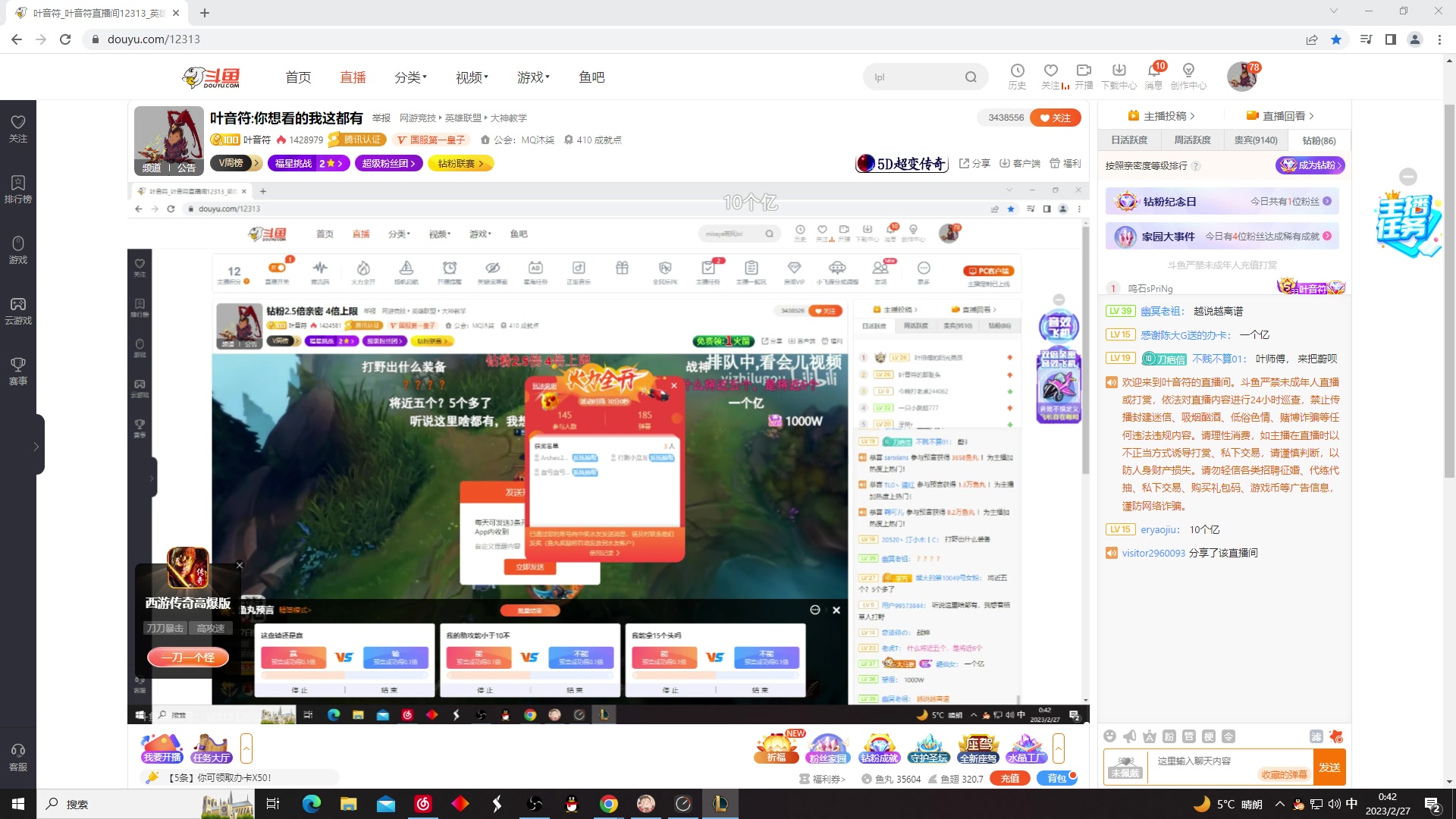Click 收藏的弹幕 in chat input
1456x819 pixels.
(1284, 774)
